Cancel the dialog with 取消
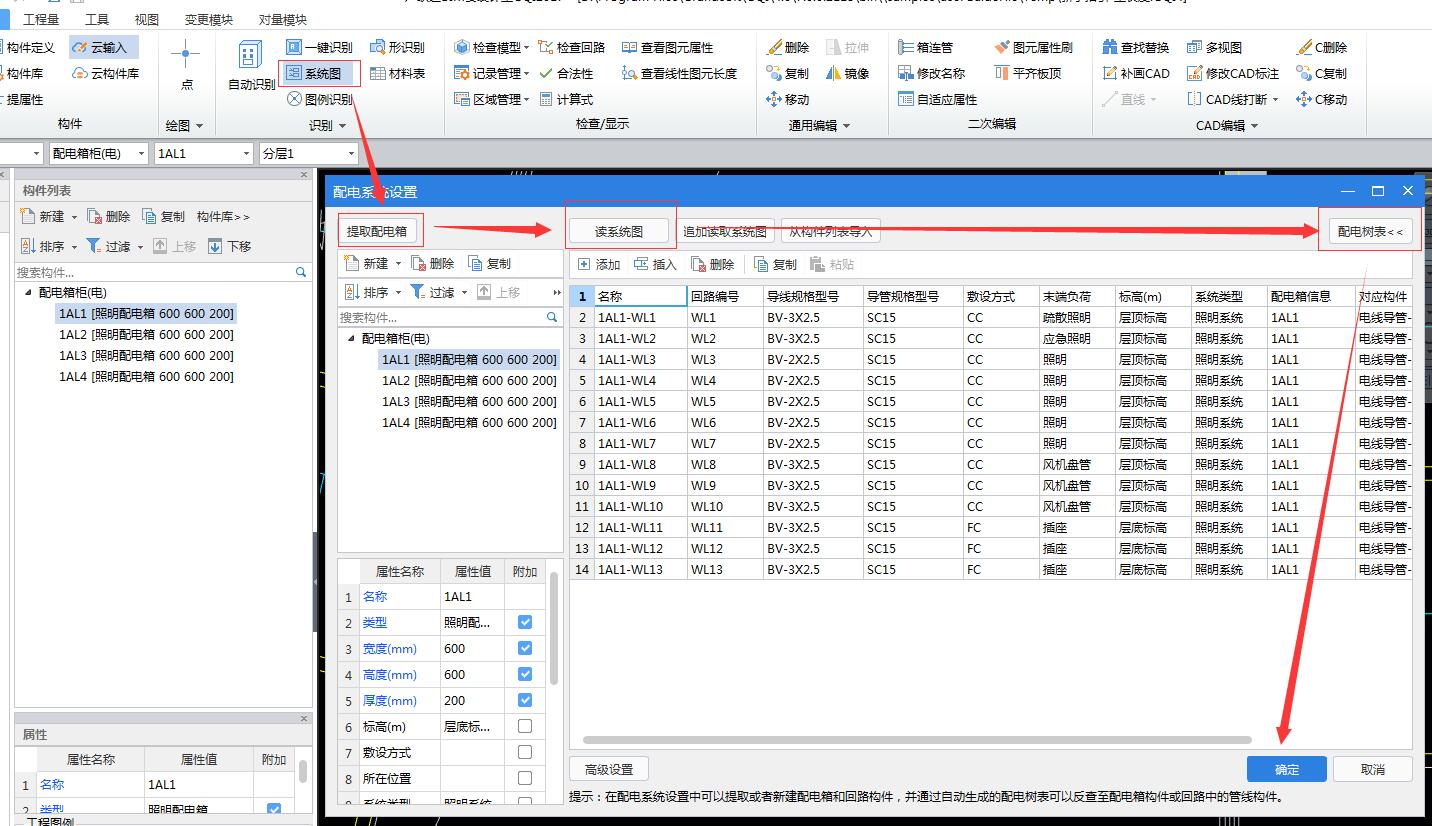Image resolution: width=1432 pixels, height=826 pixels. (x=1373, y=769)
